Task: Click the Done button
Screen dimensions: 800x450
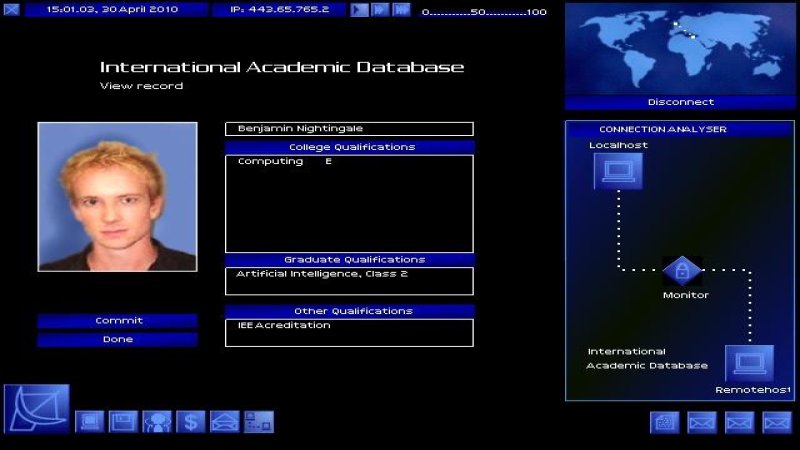Action: [118, 340]
